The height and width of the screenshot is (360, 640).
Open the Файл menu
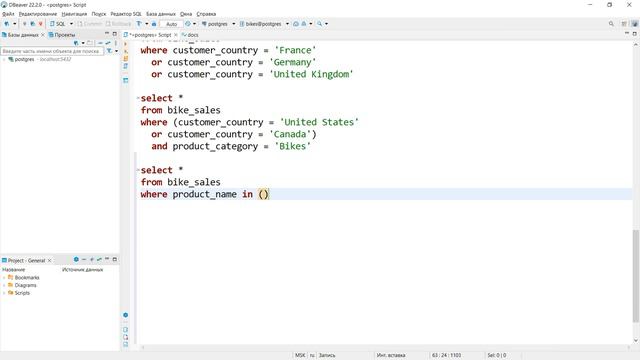click(8, 14)
